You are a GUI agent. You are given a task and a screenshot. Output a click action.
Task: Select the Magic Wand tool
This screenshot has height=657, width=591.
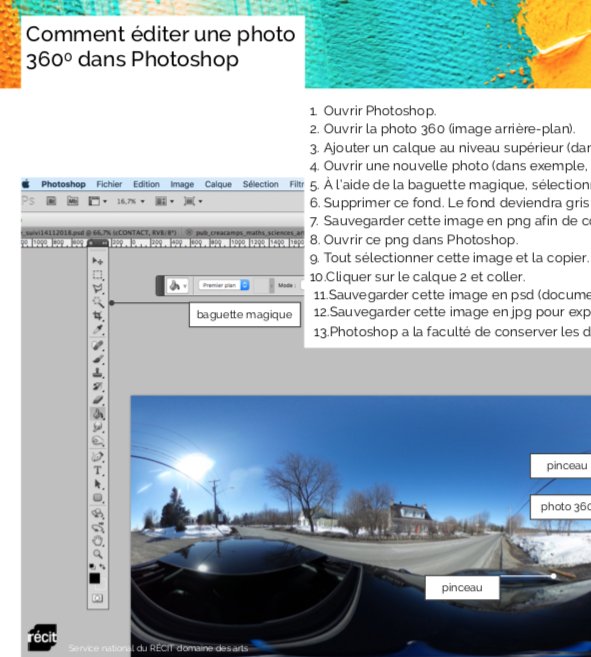[98, 302]
